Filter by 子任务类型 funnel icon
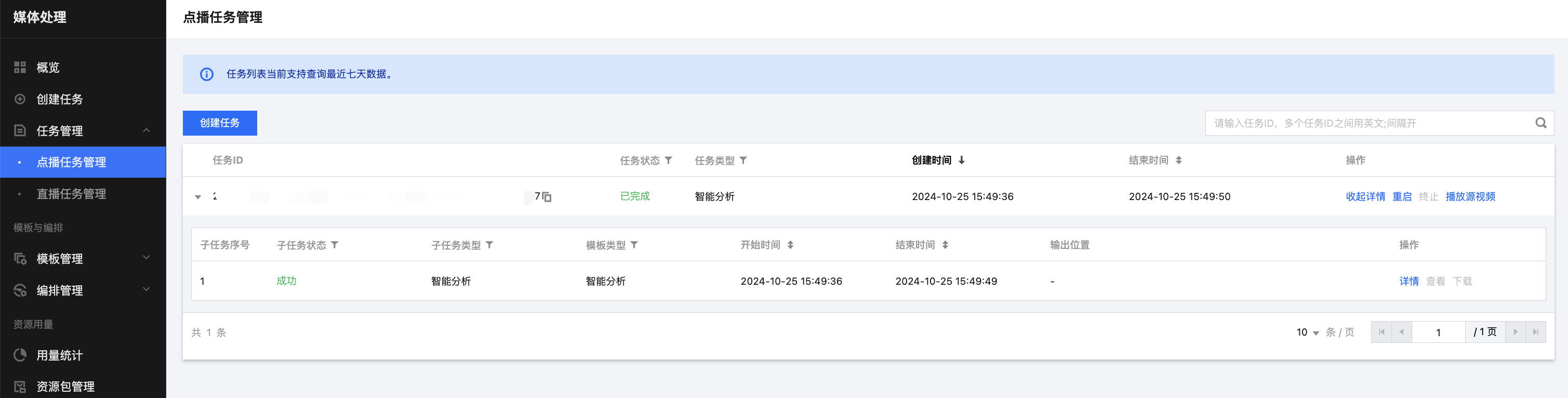Image resolution: width=1568 pixels, height=398 pixels. click(489, 245)
